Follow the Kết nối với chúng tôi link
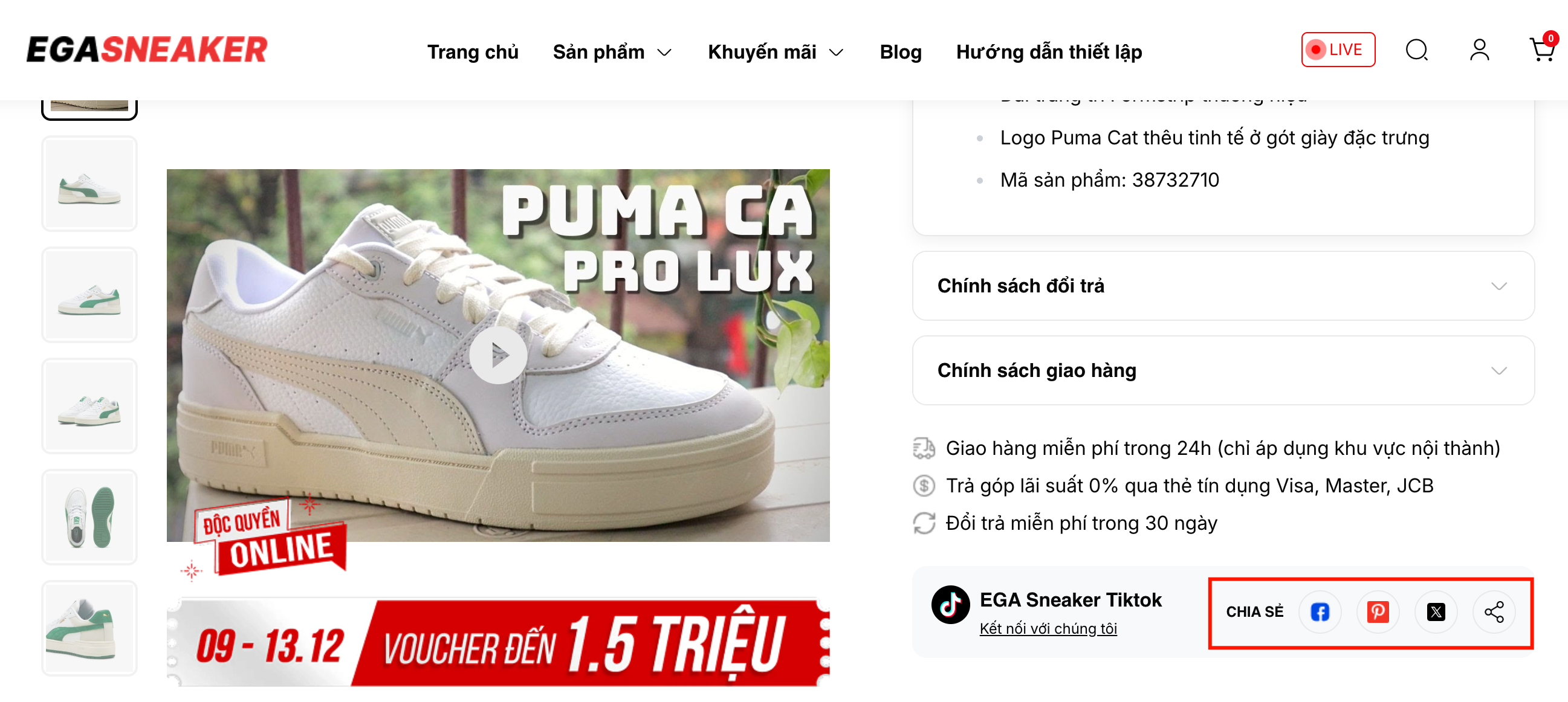 1048,628
